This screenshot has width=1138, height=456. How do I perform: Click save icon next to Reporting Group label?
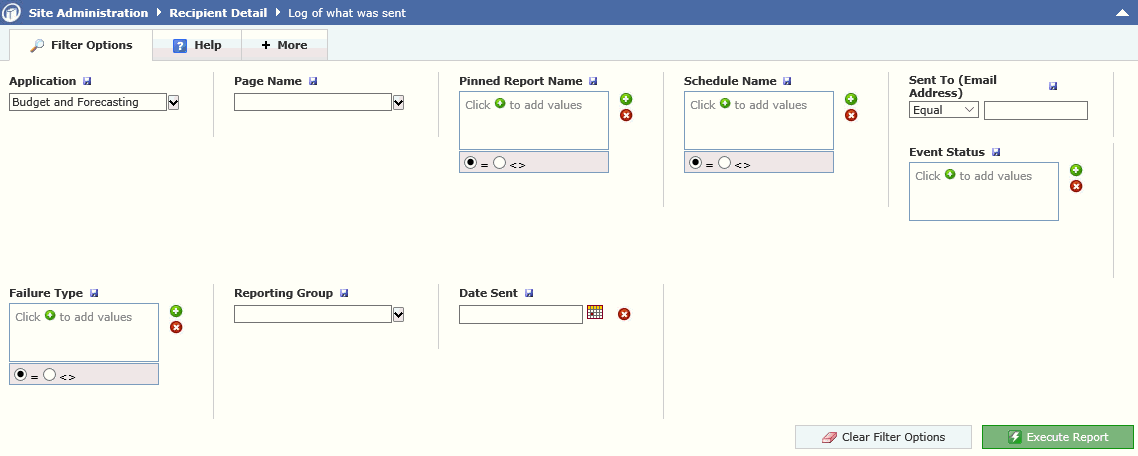click(x=344, y=293)
